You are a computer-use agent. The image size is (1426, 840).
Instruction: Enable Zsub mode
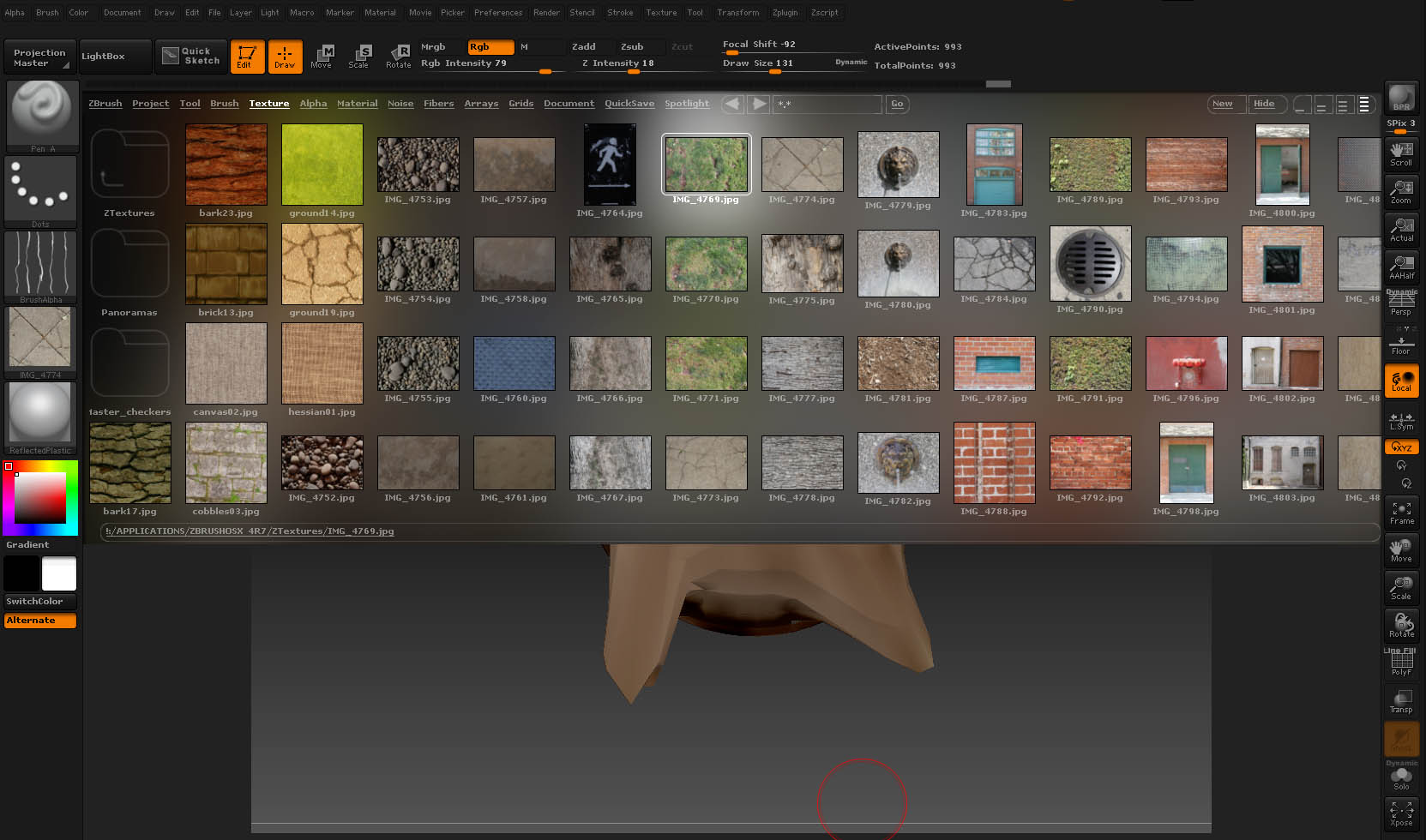641,47
